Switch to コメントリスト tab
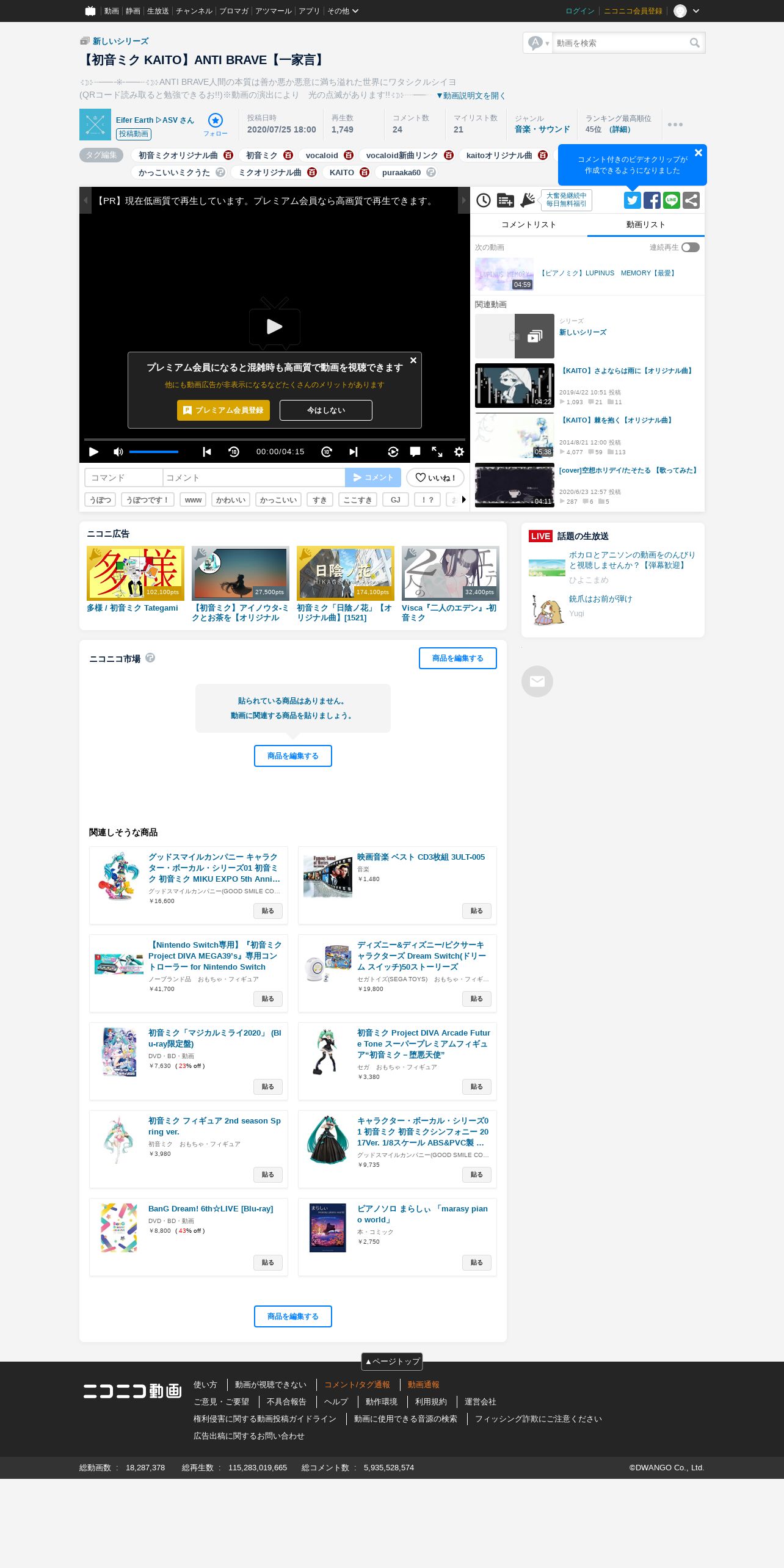 tap(529, 225)
